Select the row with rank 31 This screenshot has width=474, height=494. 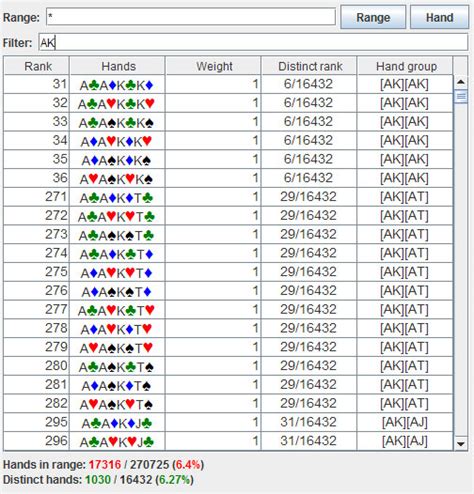228,84
